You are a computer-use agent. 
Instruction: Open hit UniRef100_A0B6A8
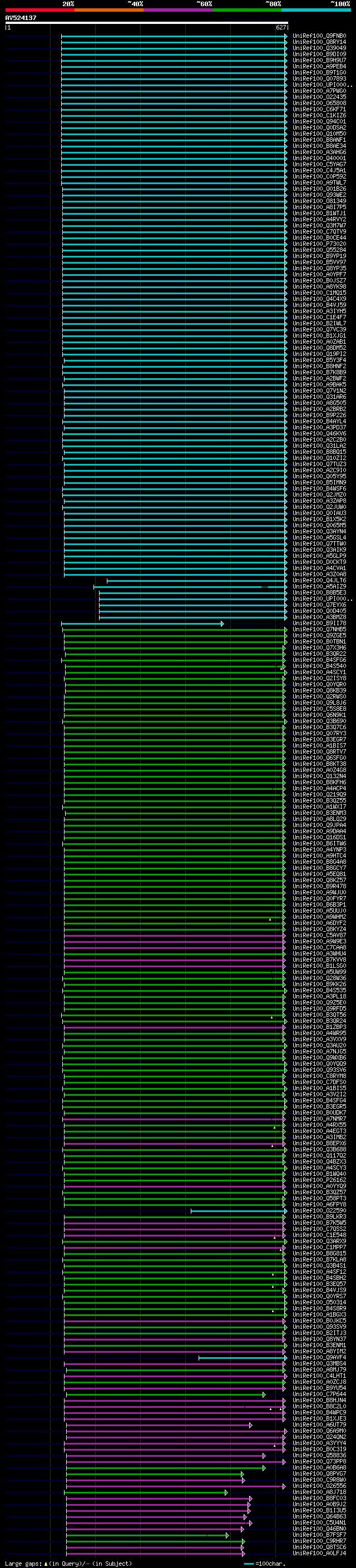pos(319,1467)
